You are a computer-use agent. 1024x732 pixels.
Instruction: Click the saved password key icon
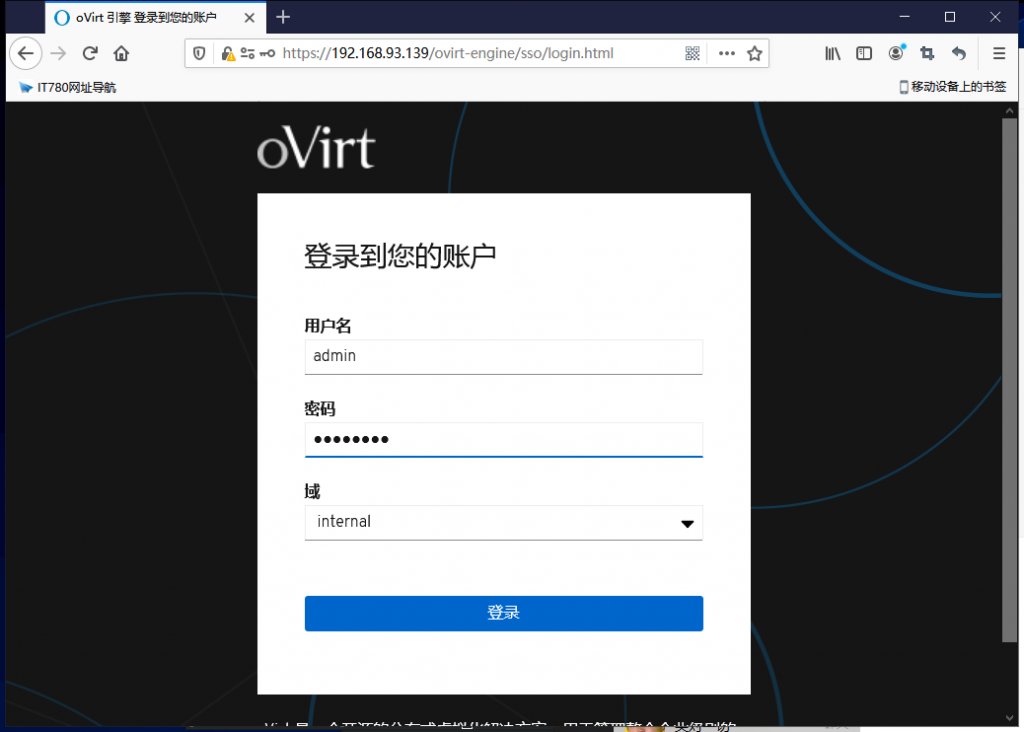pos(267,53)
